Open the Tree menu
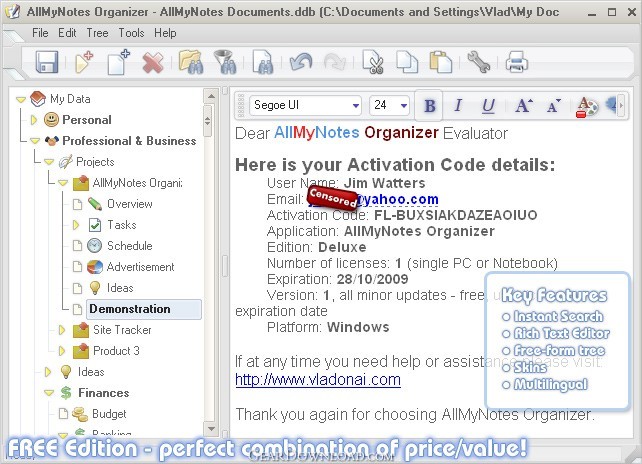This screenshot has width=642, height=464. coord(97,33)
